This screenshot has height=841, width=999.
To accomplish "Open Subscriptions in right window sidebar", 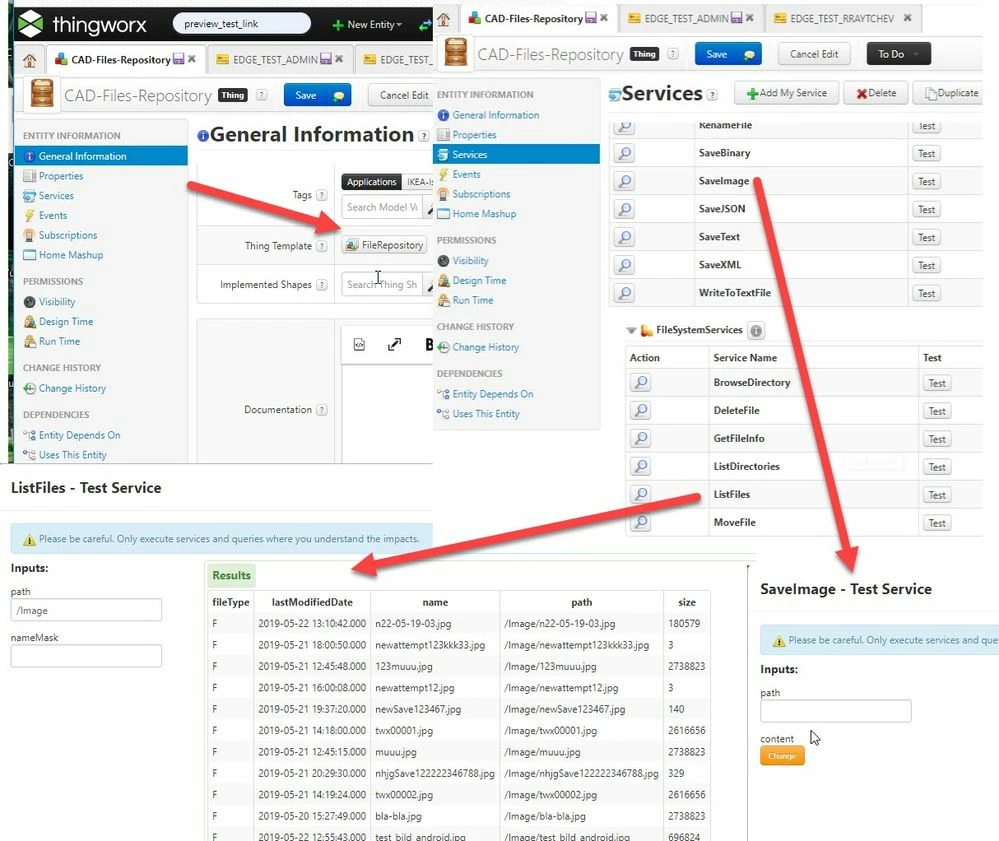I will coord(481,194).
